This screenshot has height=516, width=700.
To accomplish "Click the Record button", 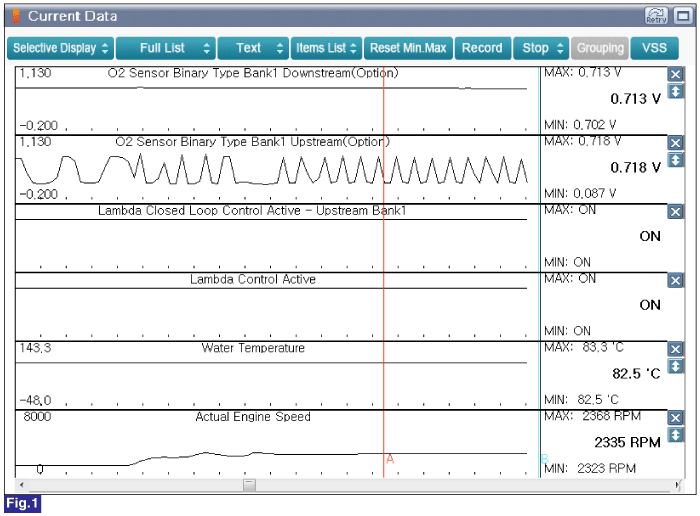I will pos(483,48).
